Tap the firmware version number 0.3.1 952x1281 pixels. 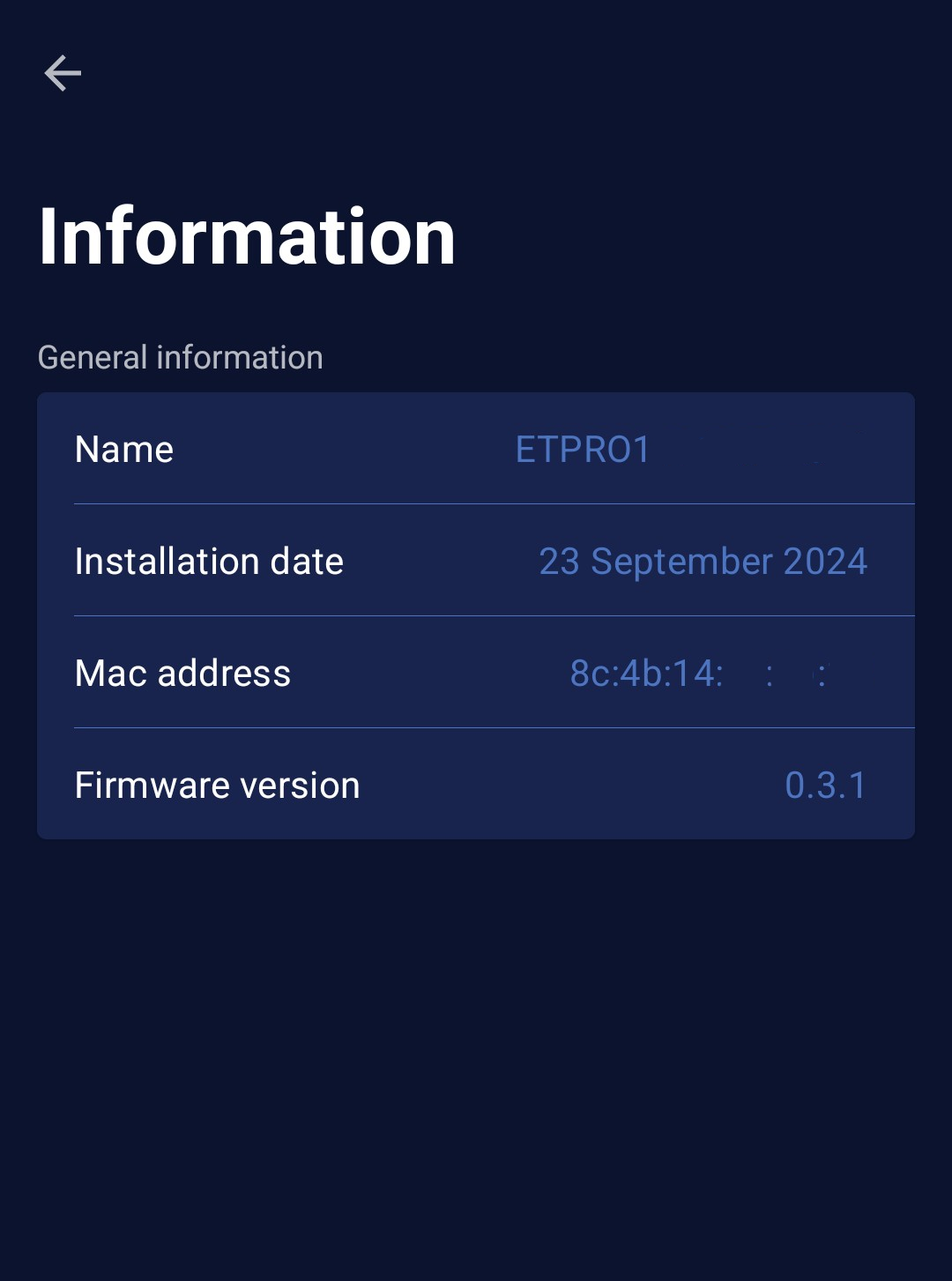(826, 786)
